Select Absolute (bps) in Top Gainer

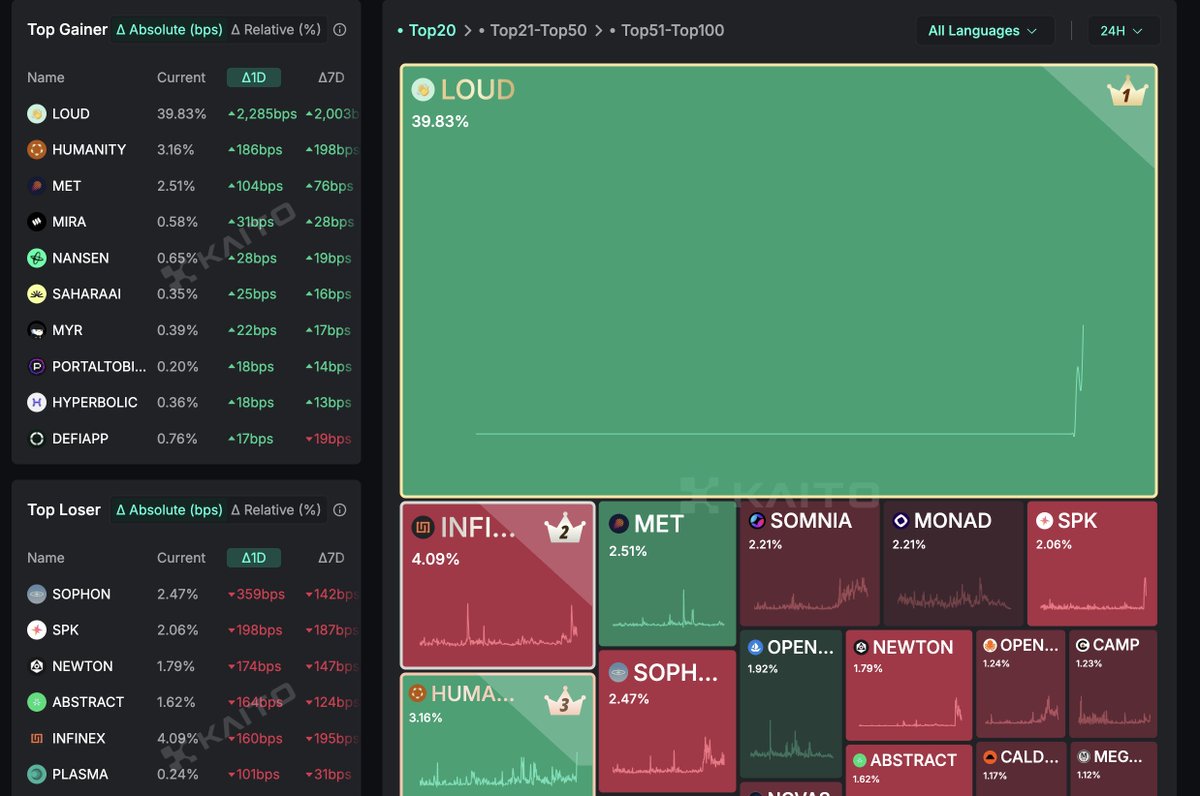click(168, 30)
